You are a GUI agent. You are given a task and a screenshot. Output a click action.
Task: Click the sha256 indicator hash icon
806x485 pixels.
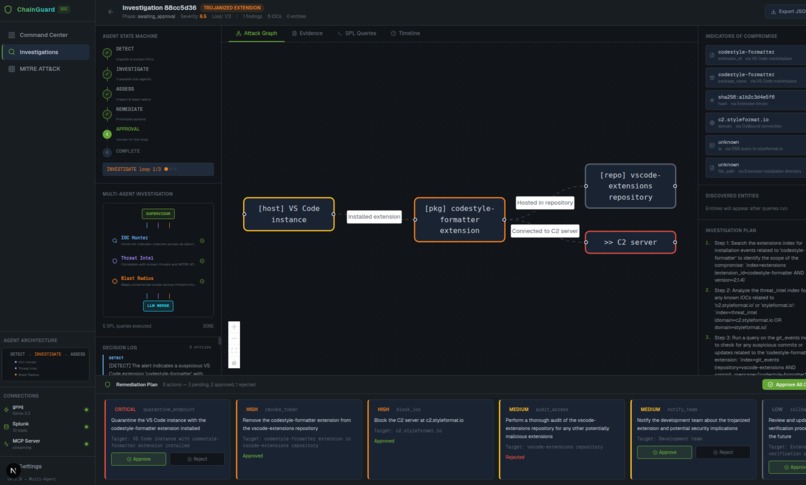click(712, 100)
